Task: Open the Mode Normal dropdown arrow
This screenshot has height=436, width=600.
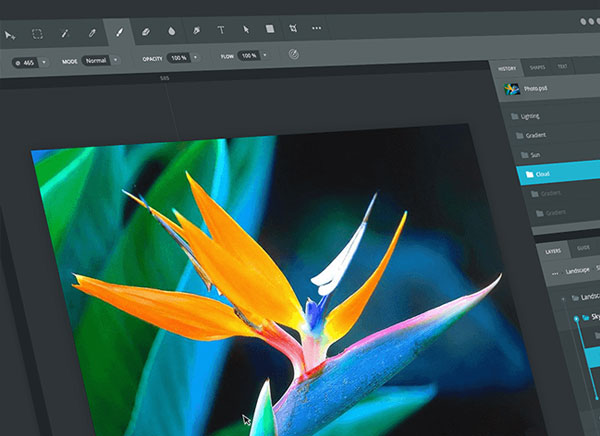Action: 115,60
